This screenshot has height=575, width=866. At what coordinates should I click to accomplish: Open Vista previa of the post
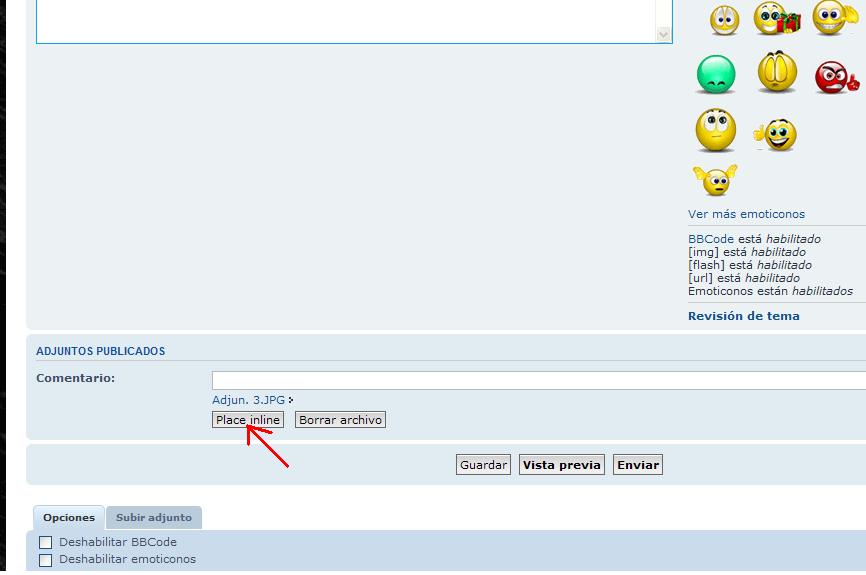click(561, 465)
